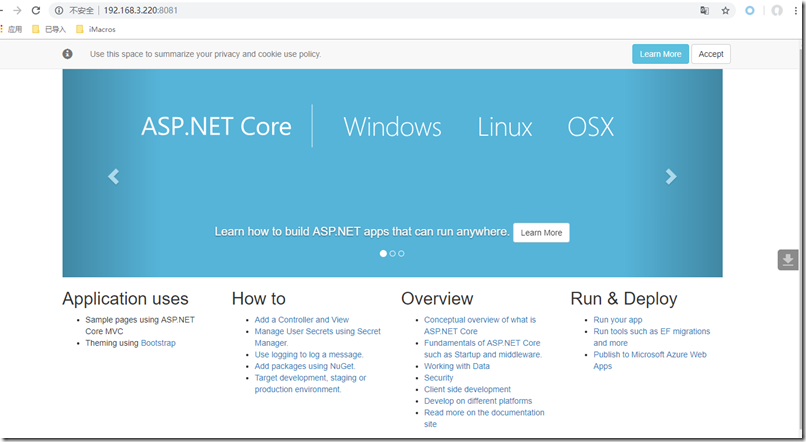Open the blue circle extension icon

pos(750,10)
